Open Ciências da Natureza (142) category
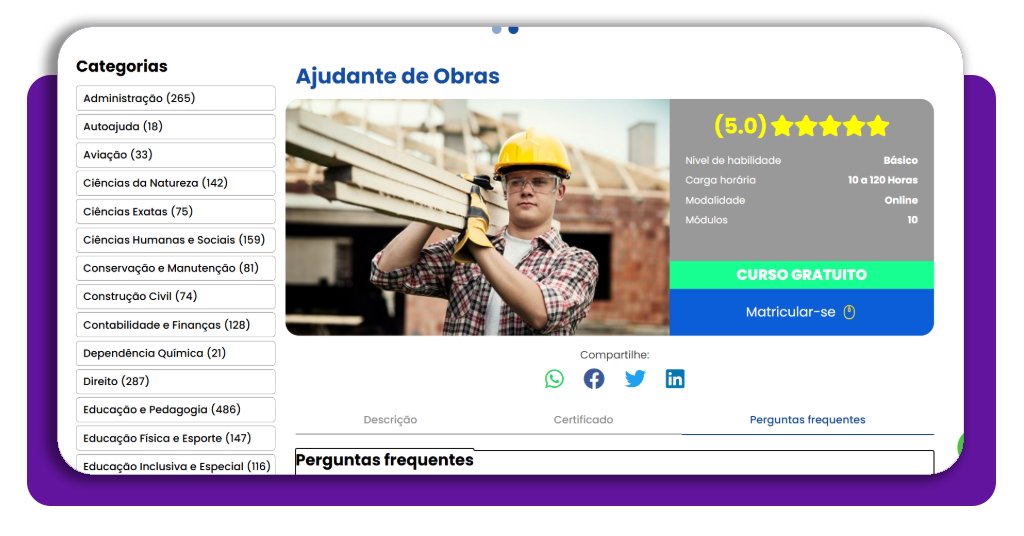Viewport: 1024px width, 536px height. (x=176, y=183)
